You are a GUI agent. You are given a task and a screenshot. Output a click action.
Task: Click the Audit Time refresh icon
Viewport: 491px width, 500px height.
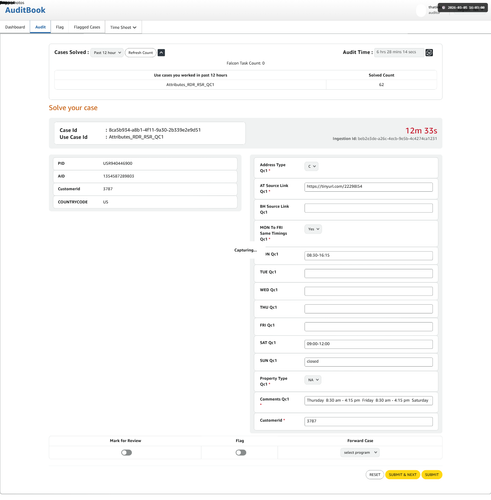click(429, 52)
